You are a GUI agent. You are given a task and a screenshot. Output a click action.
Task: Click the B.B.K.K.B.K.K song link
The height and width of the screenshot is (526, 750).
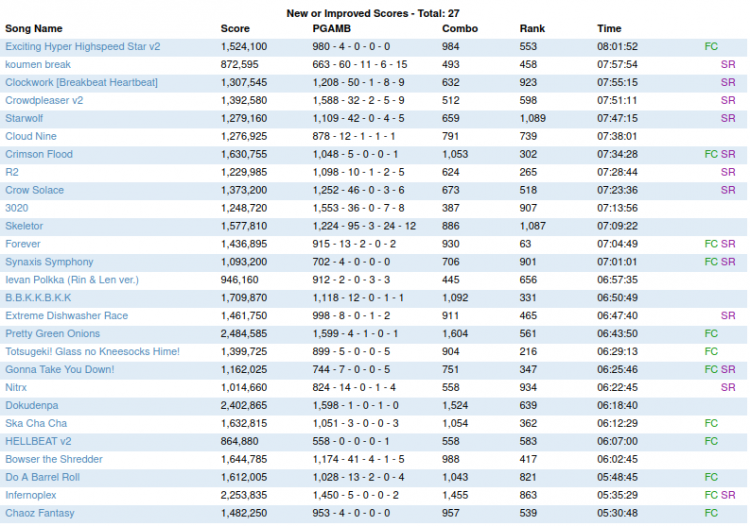pos(38,297)
